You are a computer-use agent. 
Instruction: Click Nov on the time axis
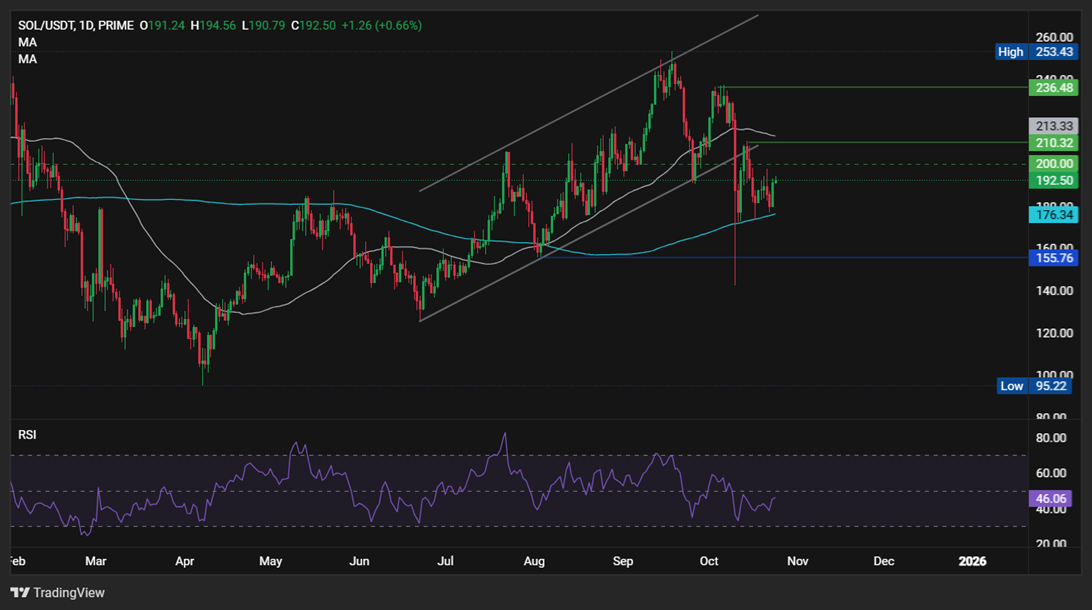tap(797, 561)
